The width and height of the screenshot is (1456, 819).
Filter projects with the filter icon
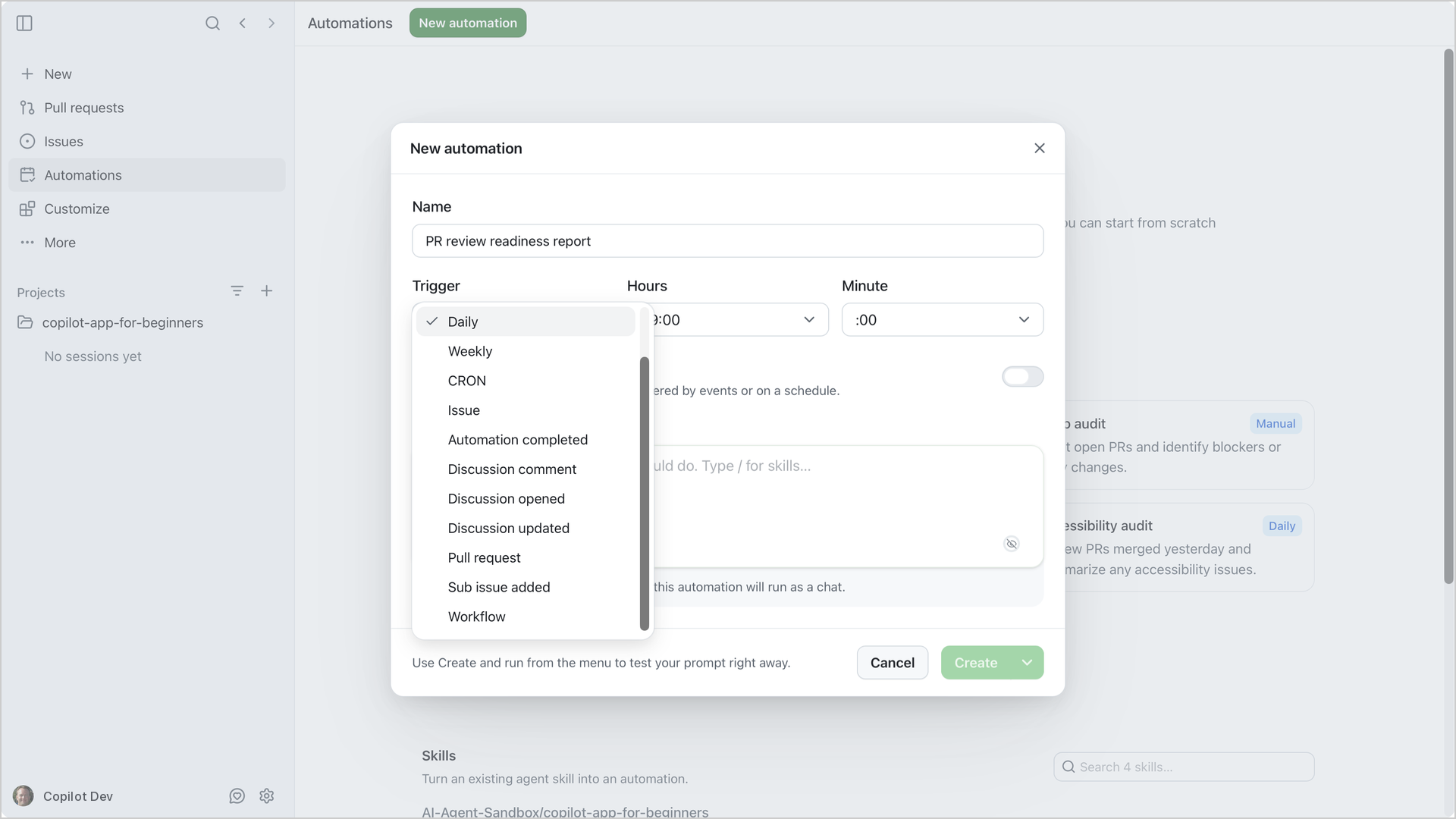coord(237,291)
